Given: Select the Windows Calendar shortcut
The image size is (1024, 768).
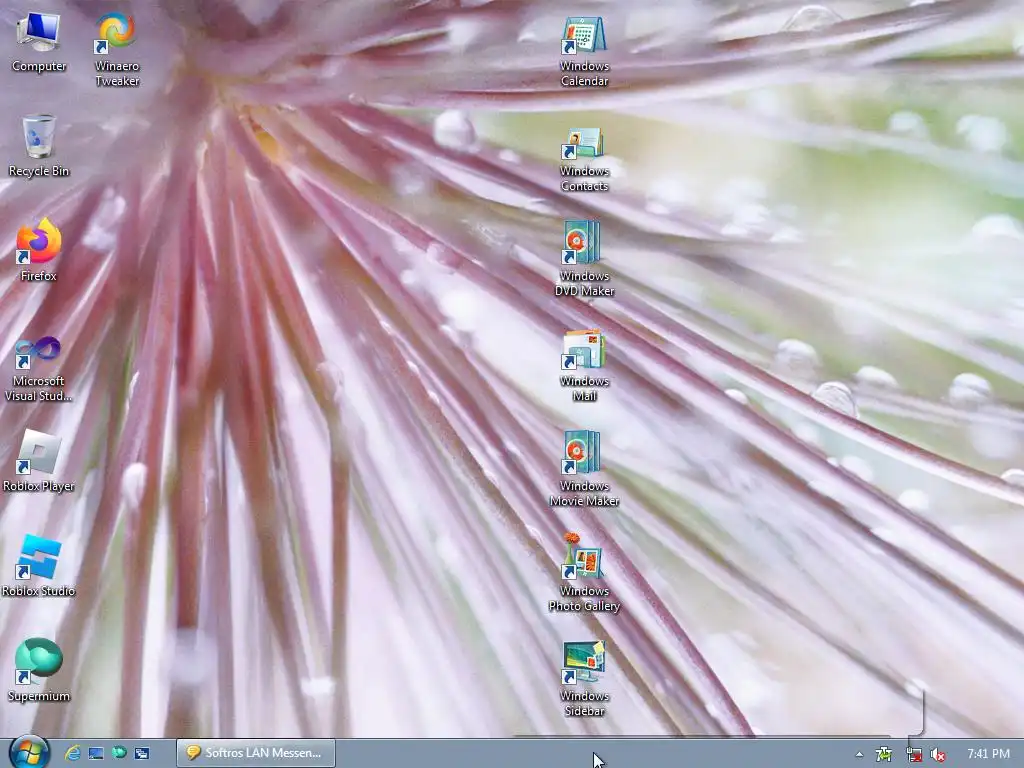Looking at the screenshot, I should point(584,51).
